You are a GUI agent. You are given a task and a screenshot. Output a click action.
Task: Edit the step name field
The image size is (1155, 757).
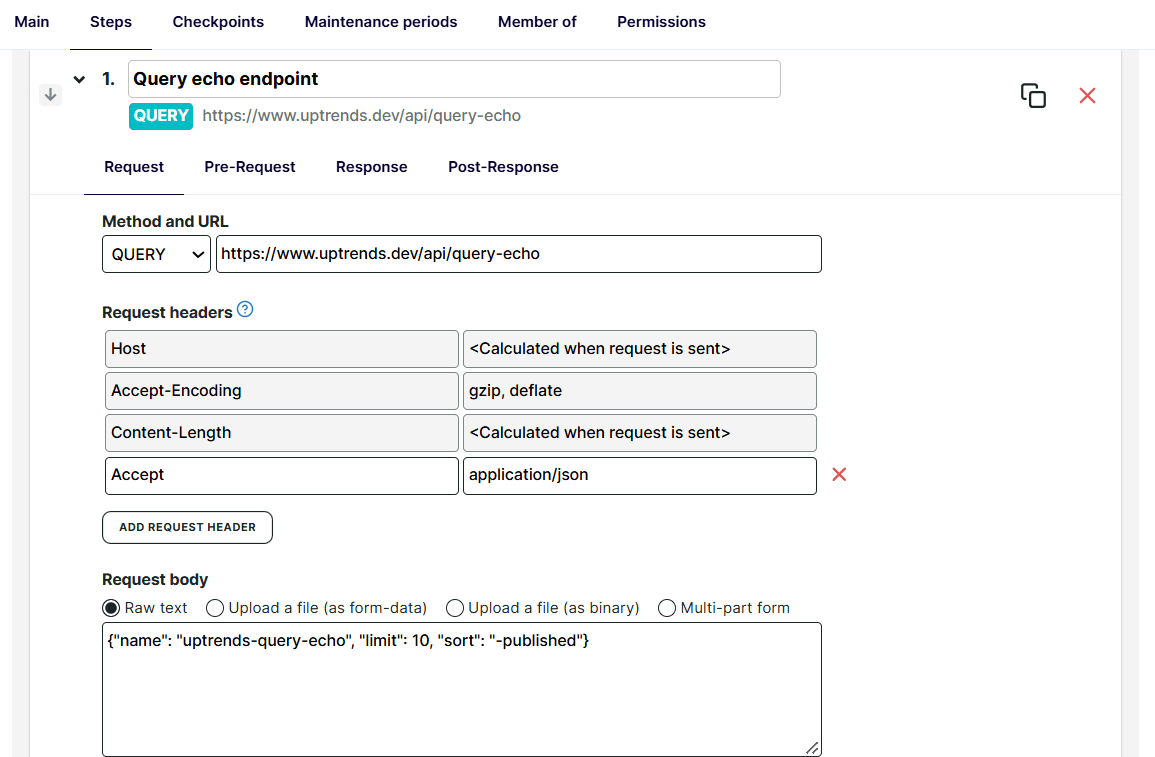click(x=454, y=79)
